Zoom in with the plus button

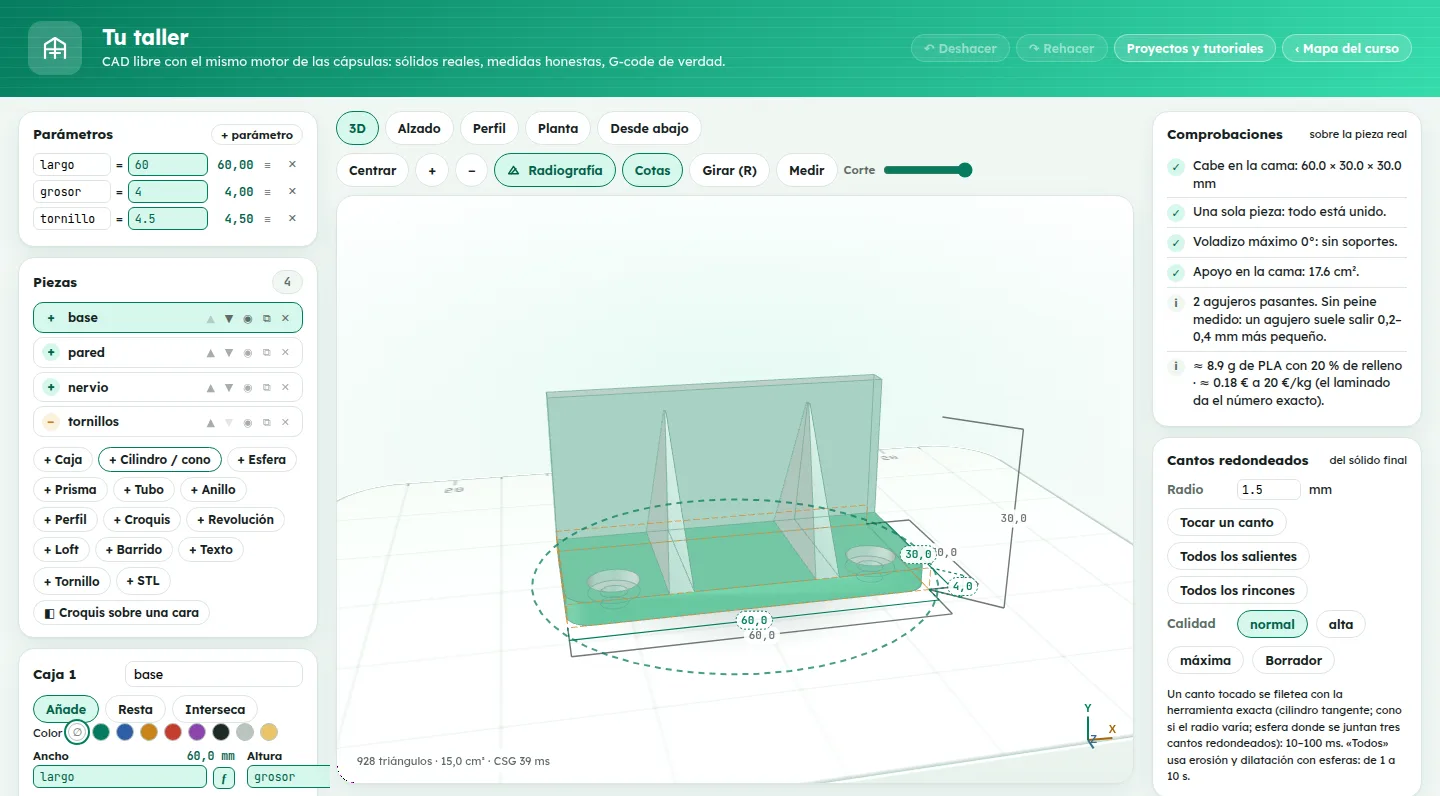(432, 170)
